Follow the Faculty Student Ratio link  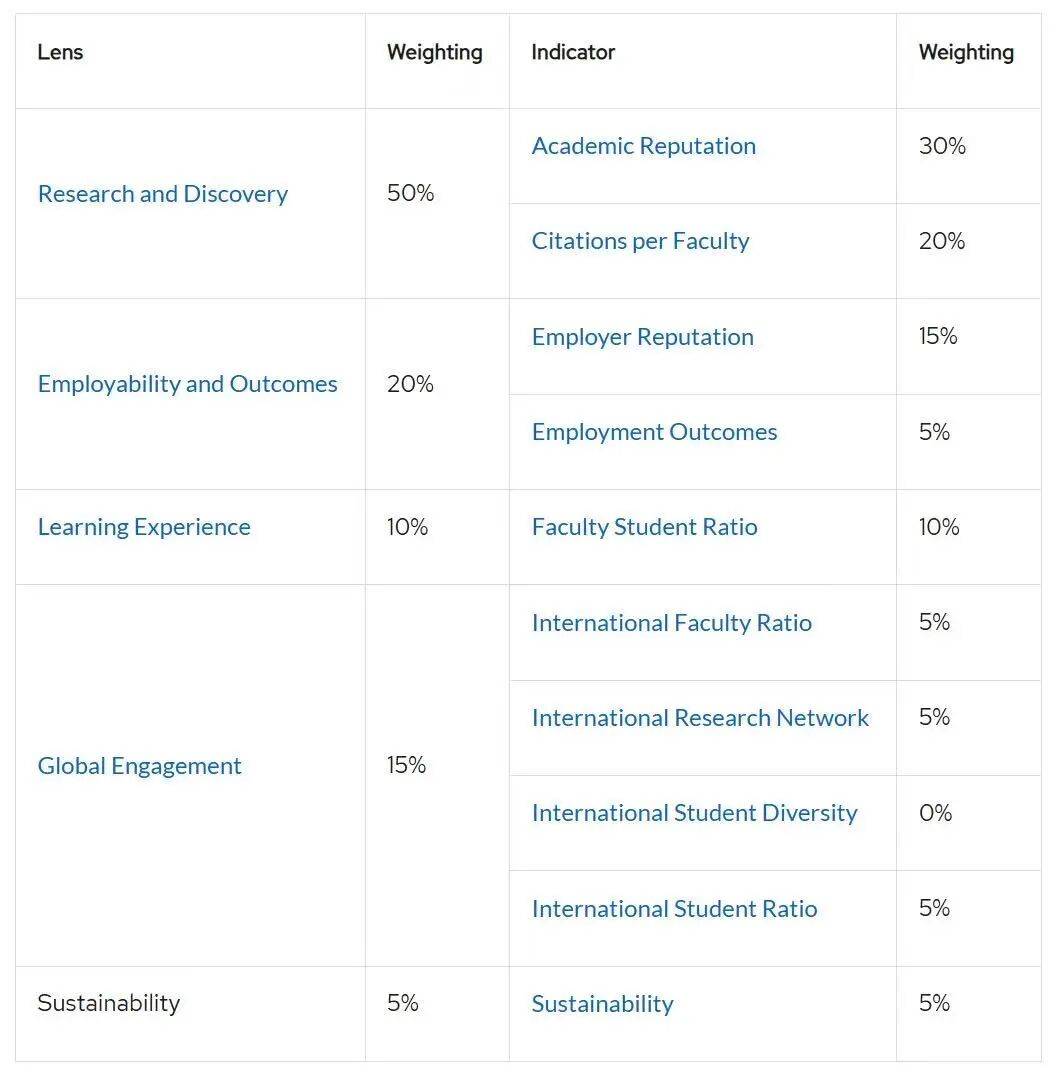[644, 527]
